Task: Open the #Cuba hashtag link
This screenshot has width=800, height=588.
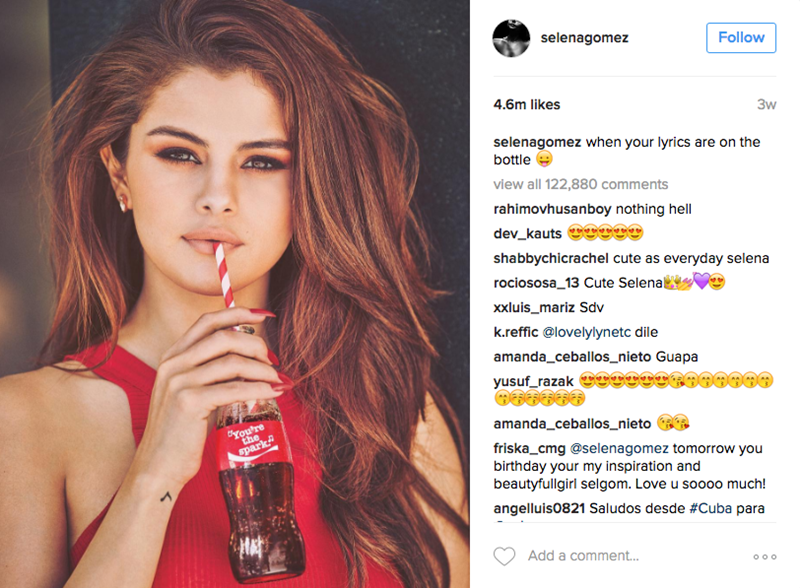Action: [710, 508]
